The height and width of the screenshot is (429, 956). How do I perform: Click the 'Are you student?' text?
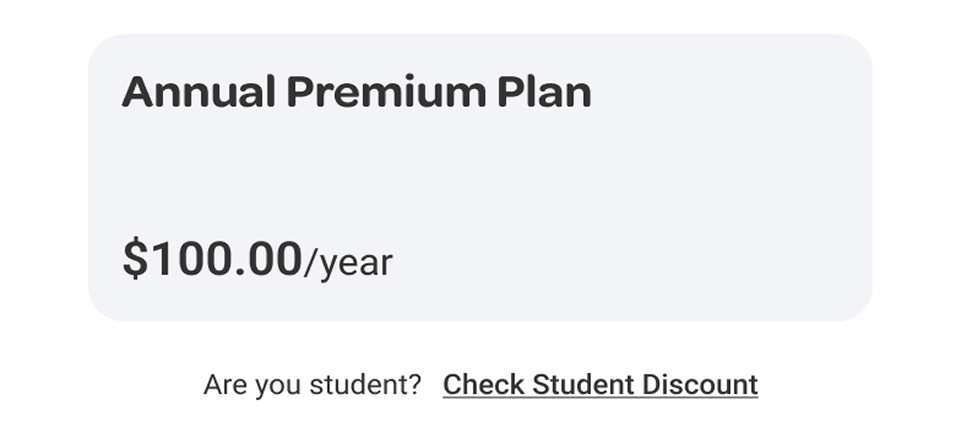[312, 385]
